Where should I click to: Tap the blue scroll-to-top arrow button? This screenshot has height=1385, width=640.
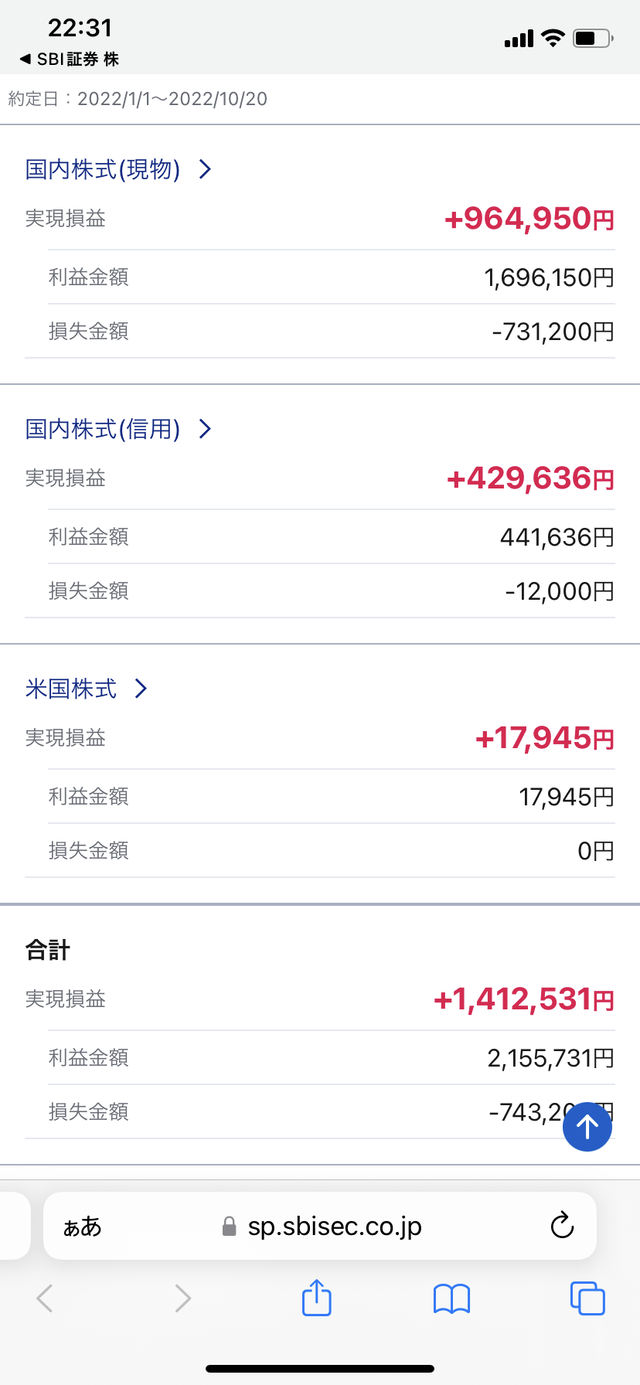click(x=587, y=1127)
